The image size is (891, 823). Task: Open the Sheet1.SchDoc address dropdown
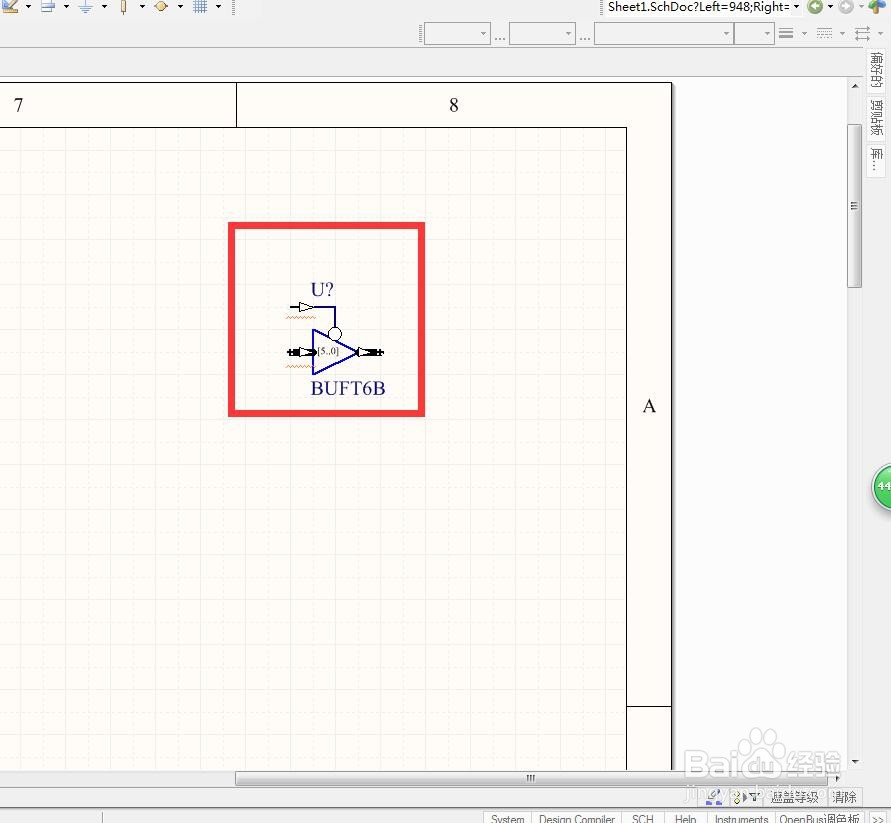796,6
